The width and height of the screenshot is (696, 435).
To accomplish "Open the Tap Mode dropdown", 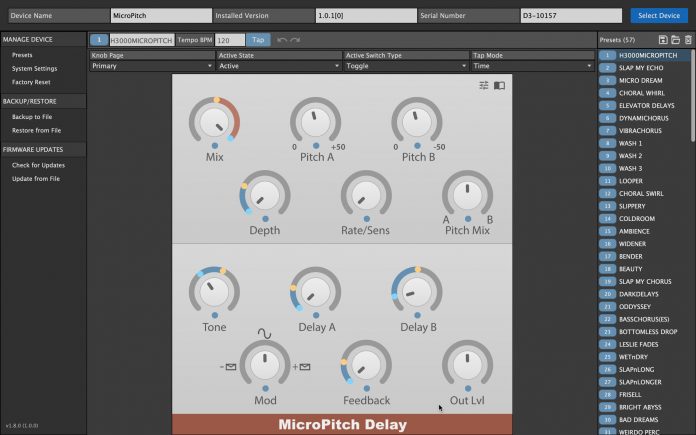I will (532, 65).
